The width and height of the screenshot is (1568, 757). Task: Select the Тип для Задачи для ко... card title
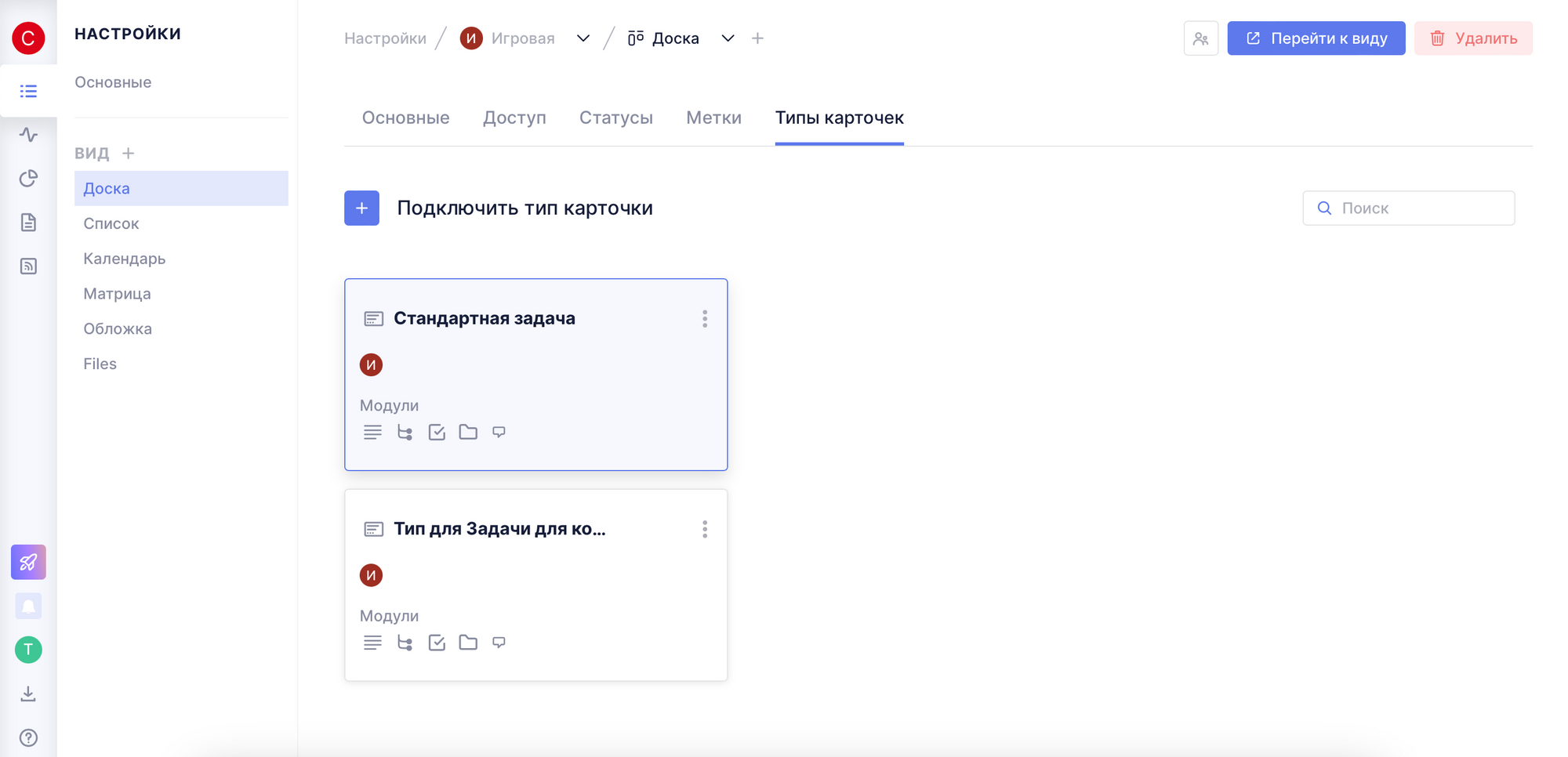tap(499, 529)
